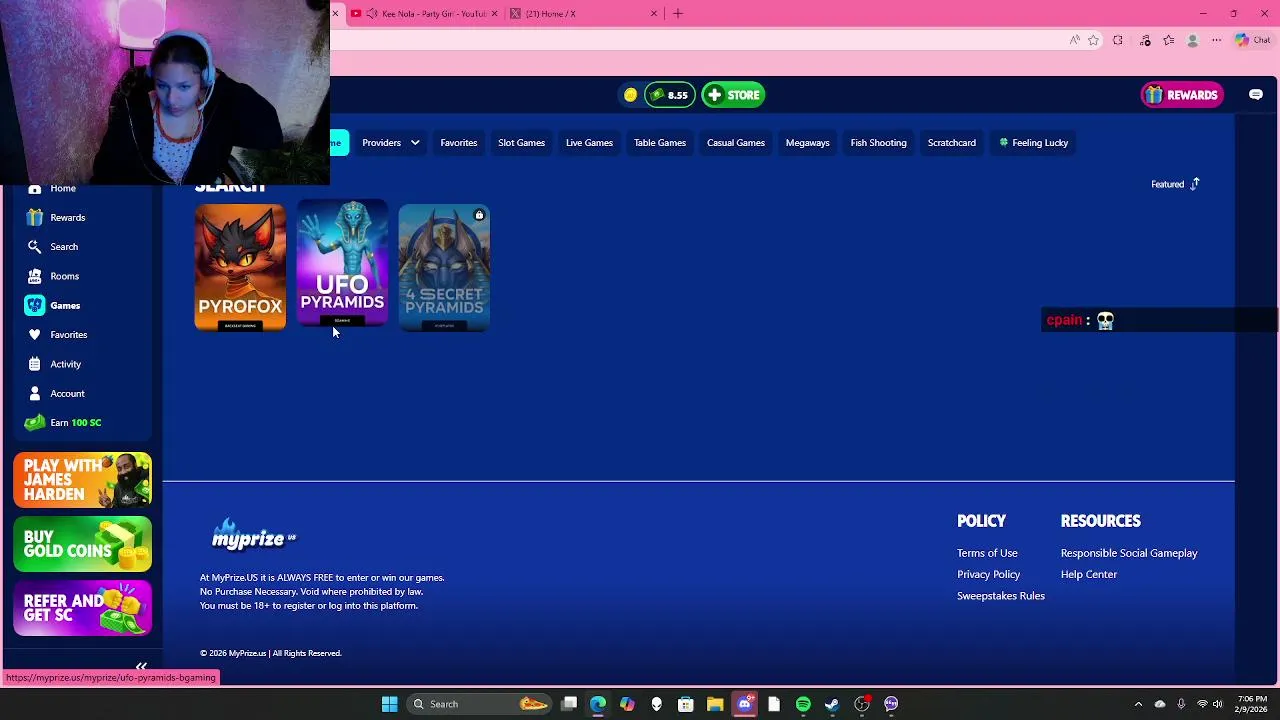Viewport: 1280px width, 720px height.
Task: Open File Explorer from taskbar
Action: tap(715, 704)
